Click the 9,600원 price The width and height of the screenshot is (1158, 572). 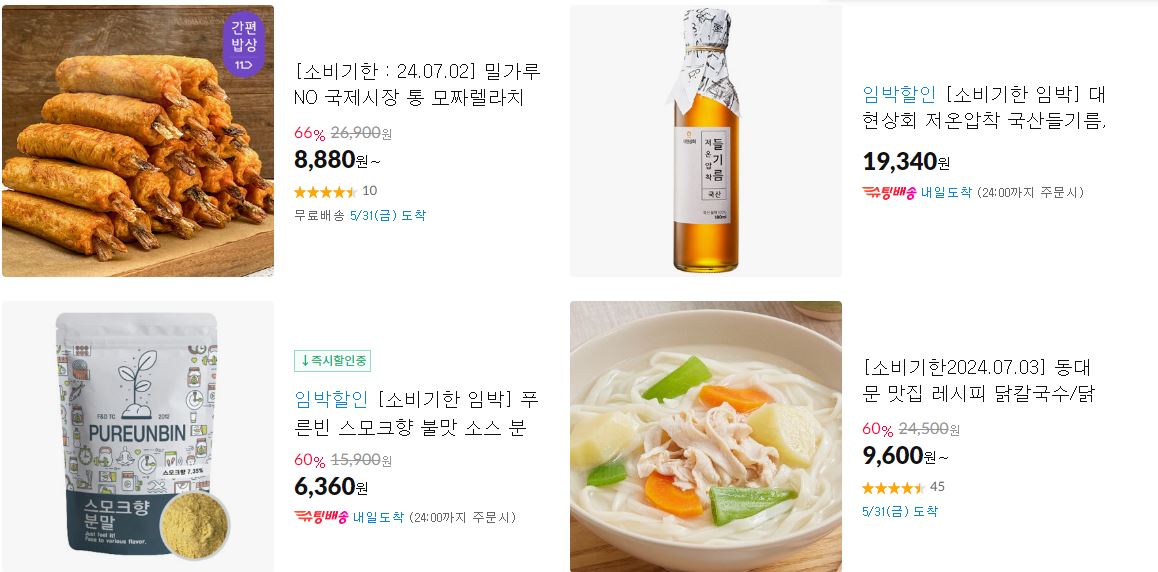[905, 455]
